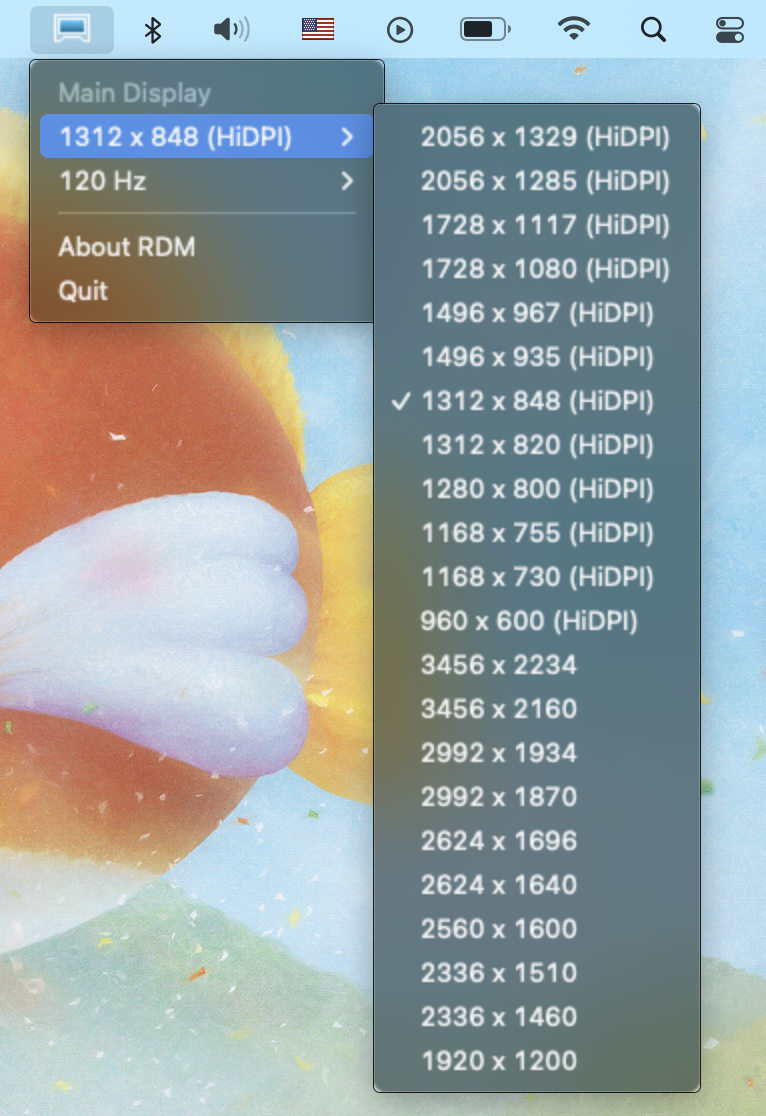Open the 120 Hz refresh rate item
Screen dimensions: 766x1116
[207, 181]
